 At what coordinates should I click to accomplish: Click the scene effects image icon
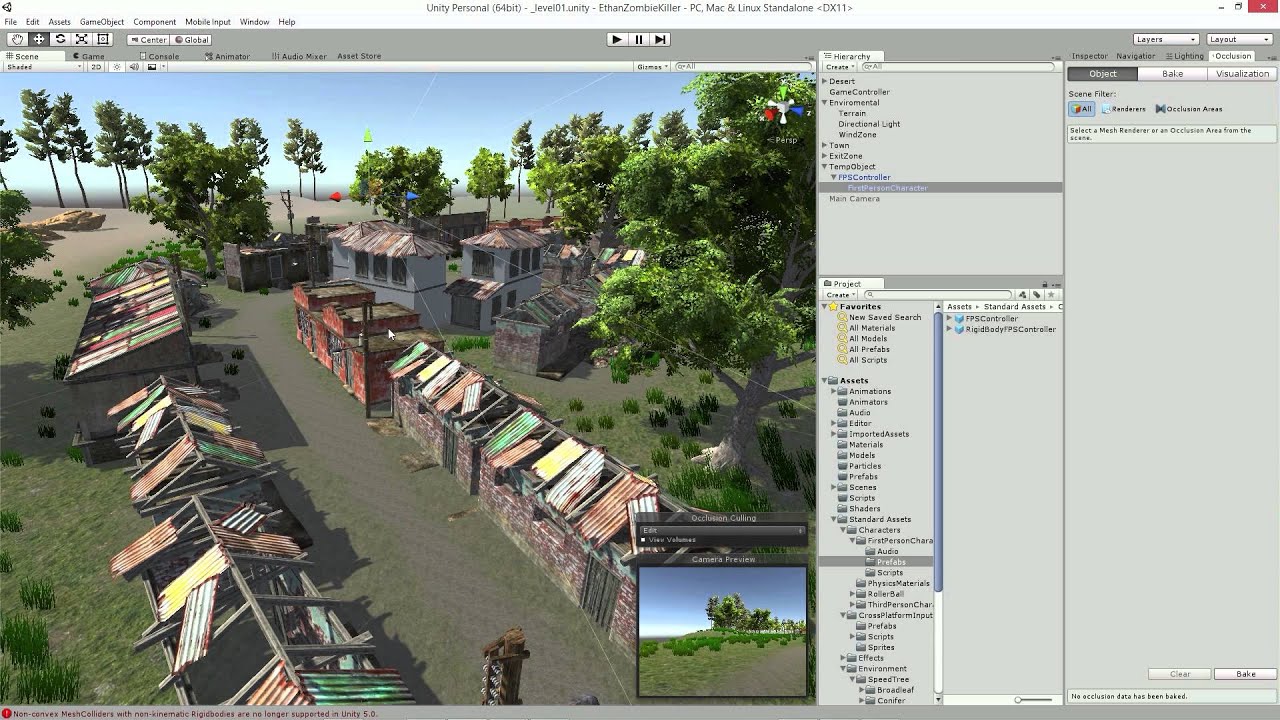click(x=152, y=67)
